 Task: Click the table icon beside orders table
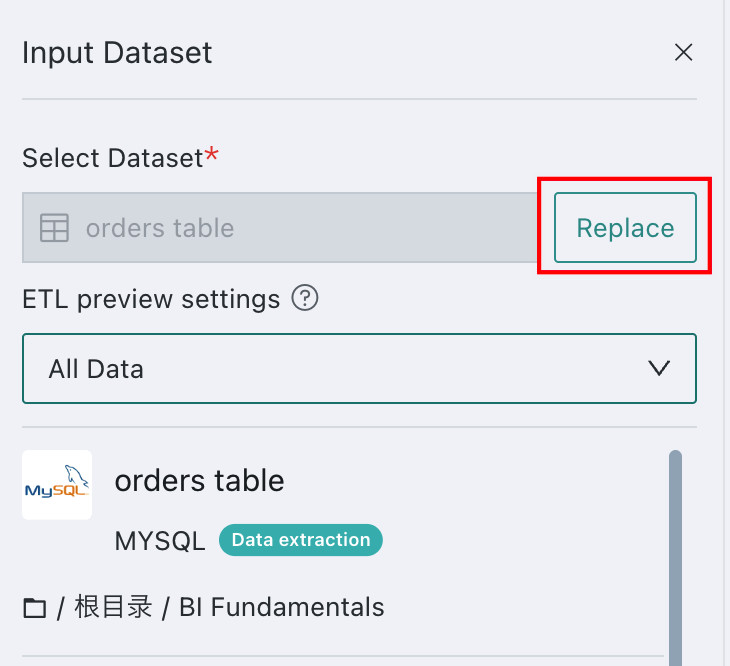tap(54, 228)
